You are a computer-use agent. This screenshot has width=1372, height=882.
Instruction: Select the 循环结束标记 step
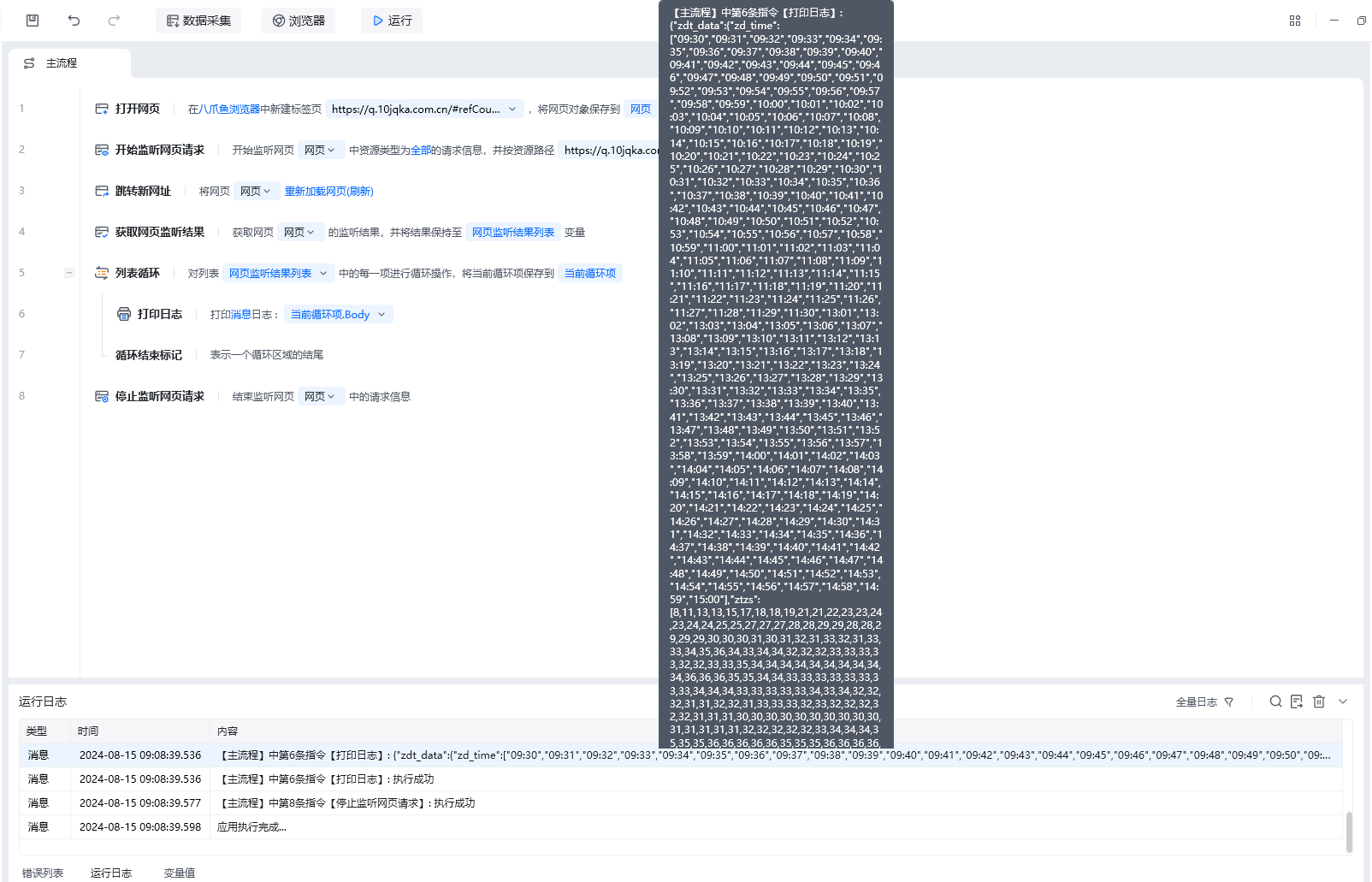(149, 355)
